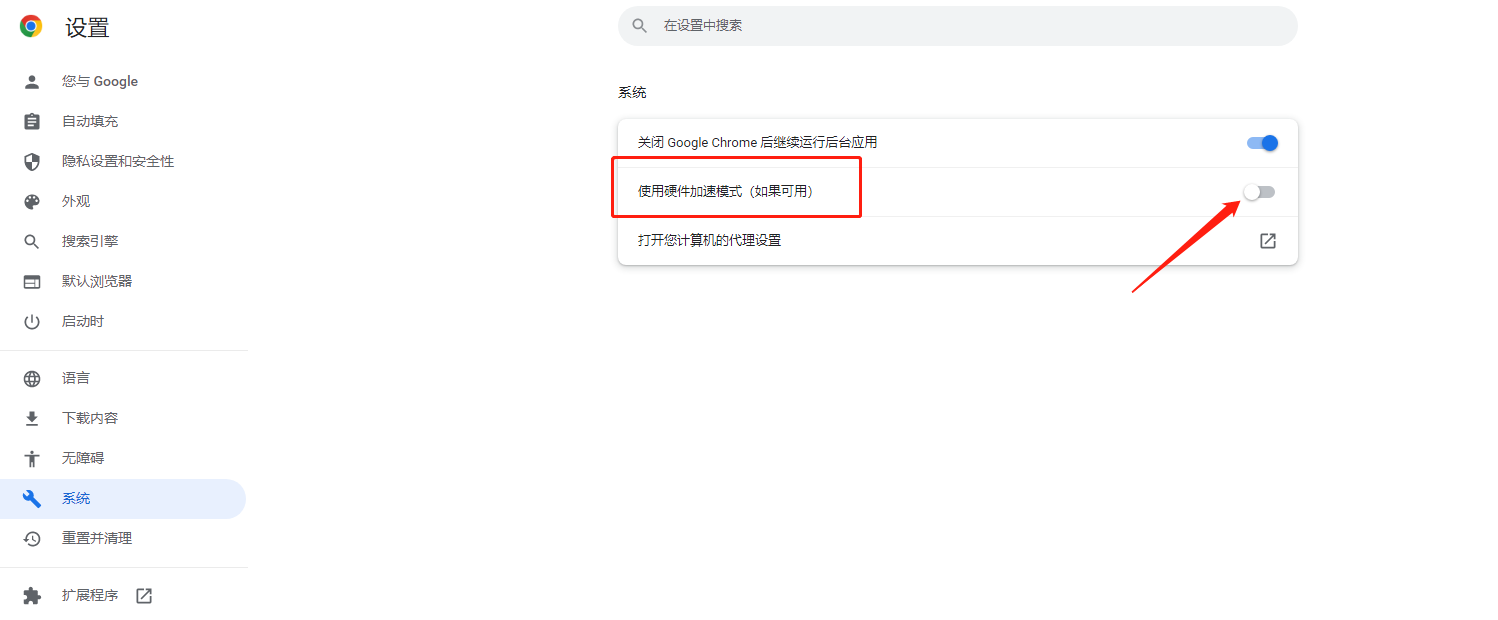Screen dimensions: 1498x620
Task: Click the 系统 section heading
Action: (x=632, y=92)
